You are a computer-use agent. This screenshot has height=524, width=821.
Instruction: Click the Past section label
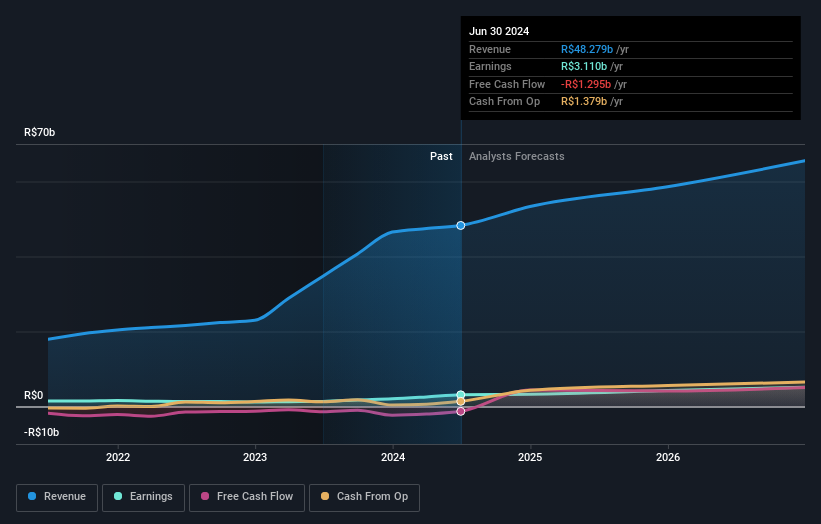coord(441,156)
